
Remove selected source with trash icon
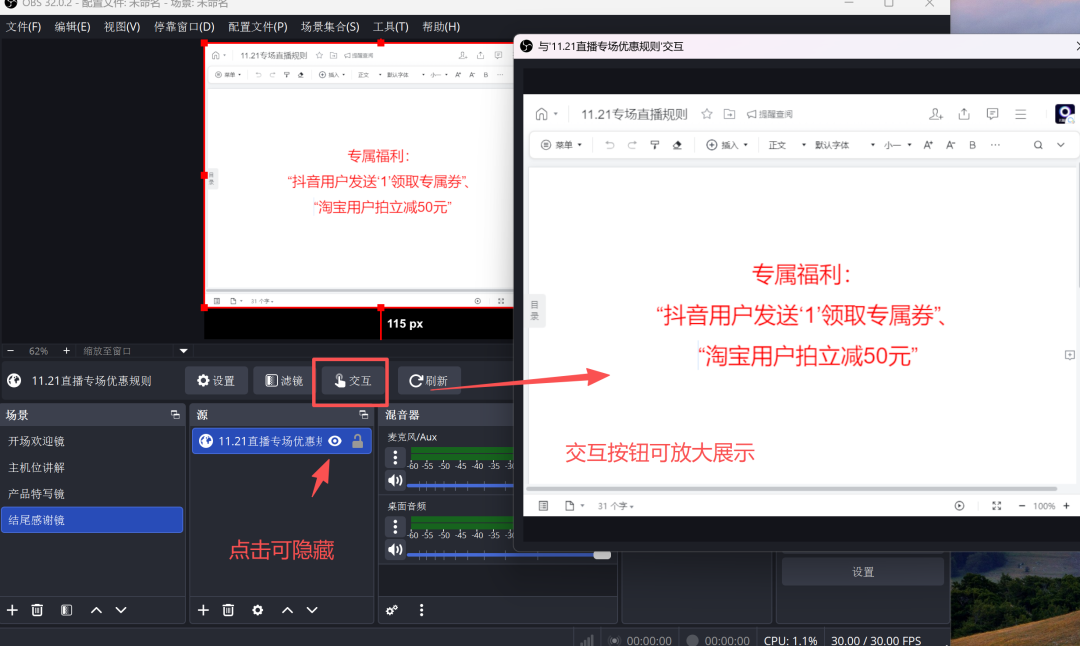pyautogui.click(x=229, y=610)
